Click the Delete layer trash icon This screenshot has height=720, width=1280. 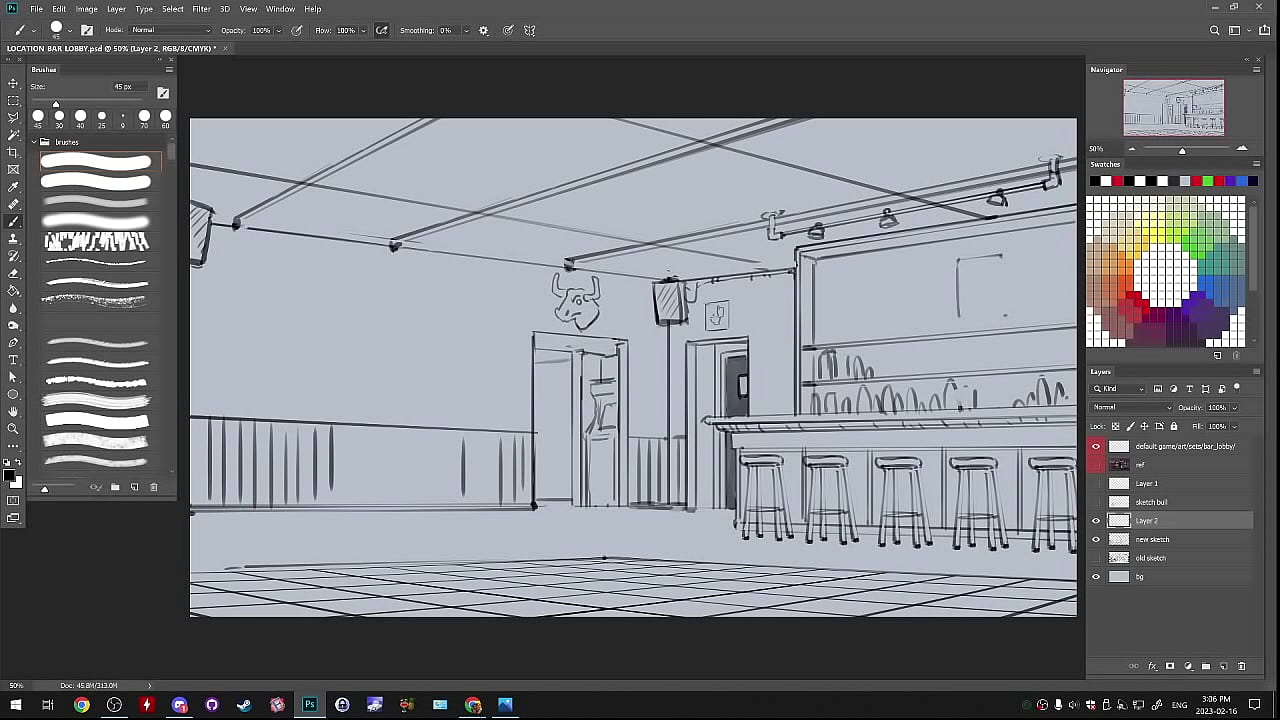click(1242, 666)
